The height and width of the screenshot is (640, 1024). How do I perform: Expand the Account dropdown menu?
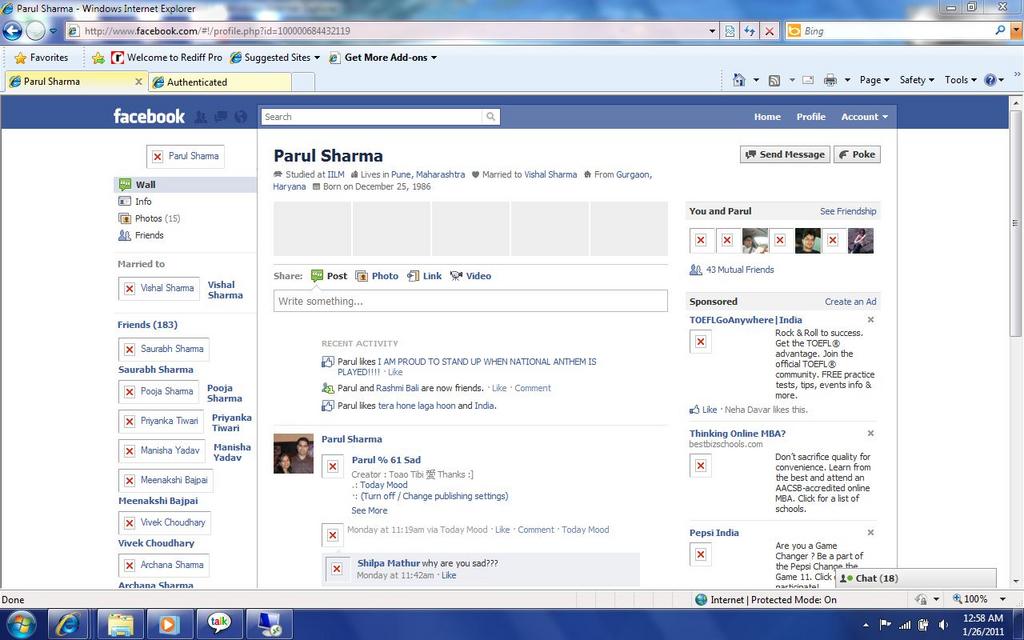click(x=864, y=117)
